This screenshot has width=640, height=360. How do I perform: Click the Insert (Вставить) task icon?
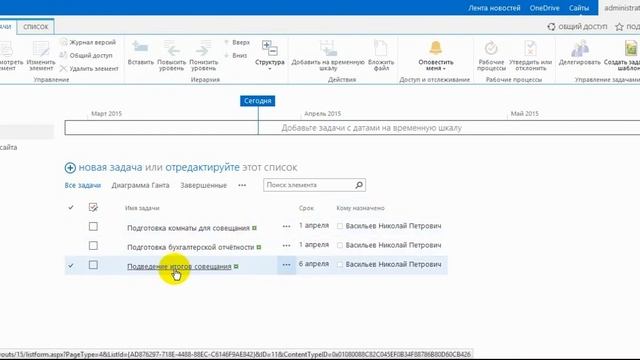point(140,48)
